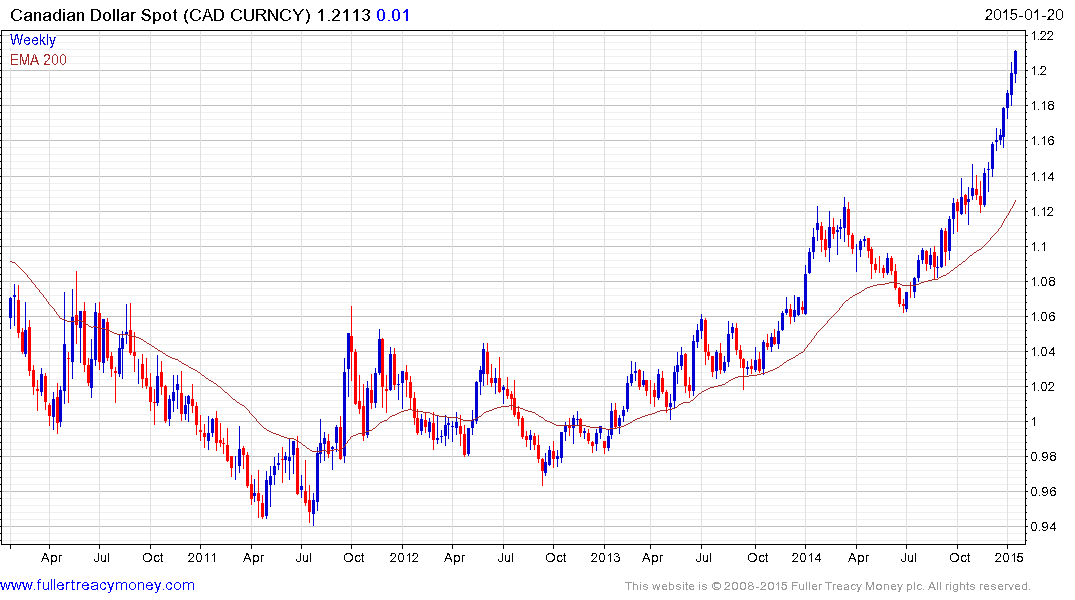Select the last price value 1.2113

(x=343, y=15)
